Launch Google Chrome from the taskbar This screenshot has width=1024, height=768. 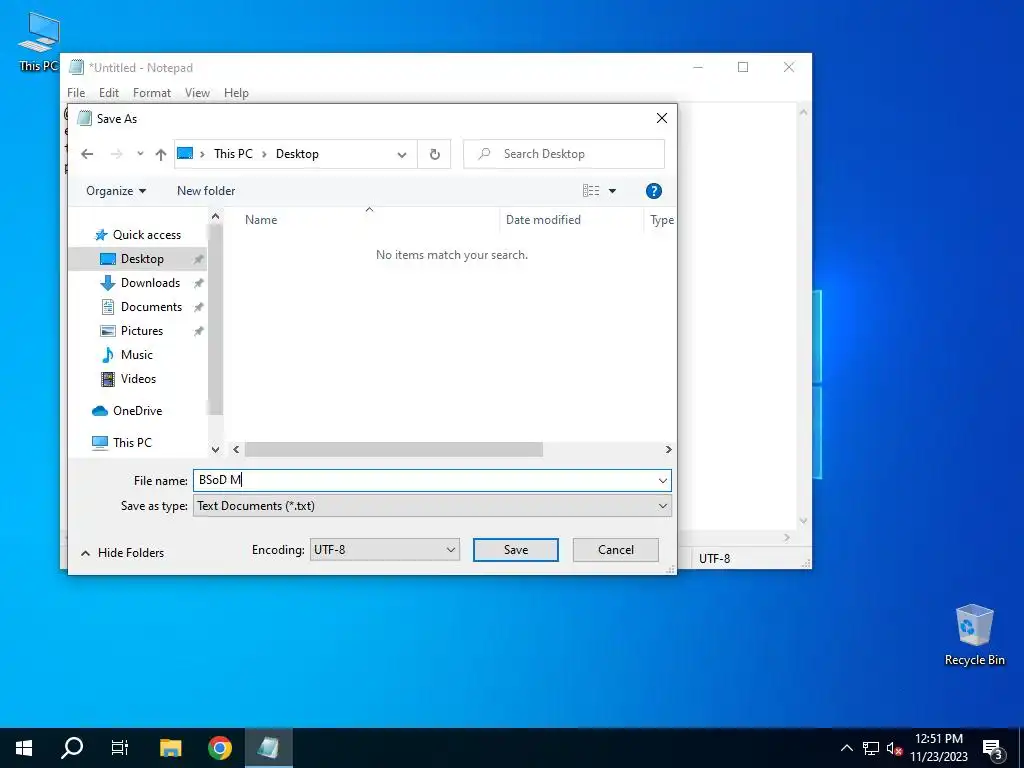(x=219, y=748)
